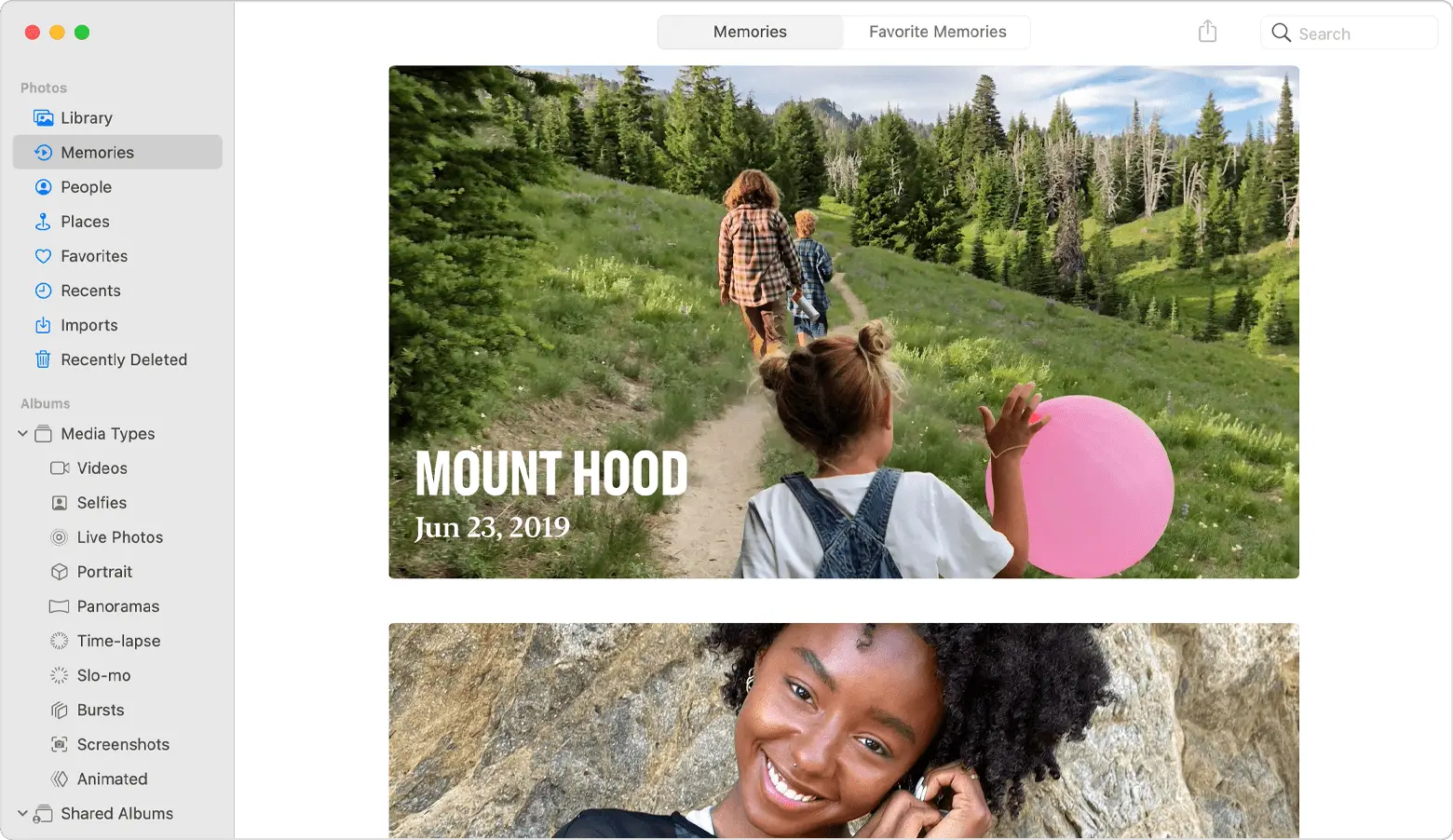The image size is (1453, 840).
Task: Select the People icon in the sidebar
Action: coord(43,187)
